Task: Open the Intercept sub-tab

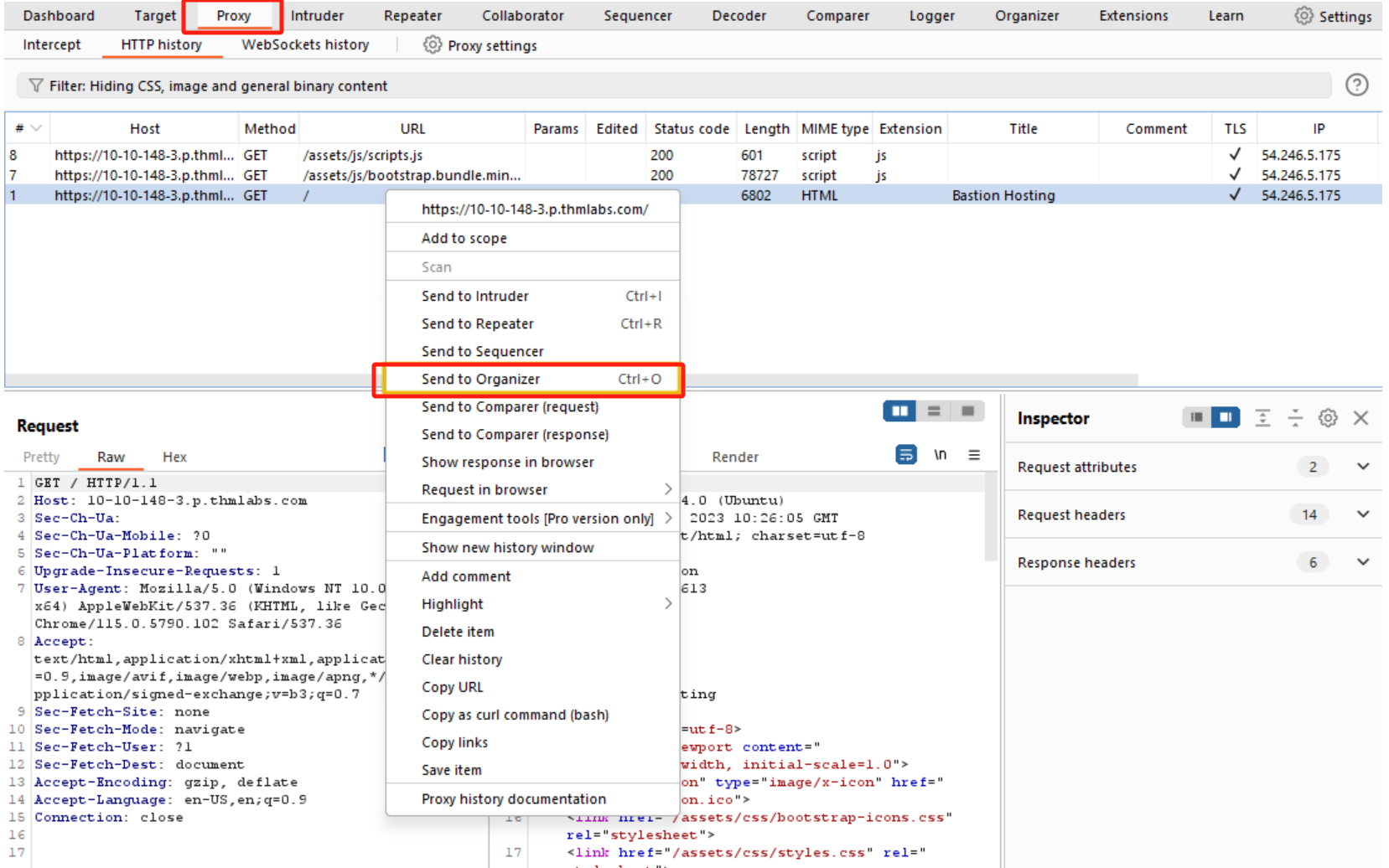Action: 52,45
